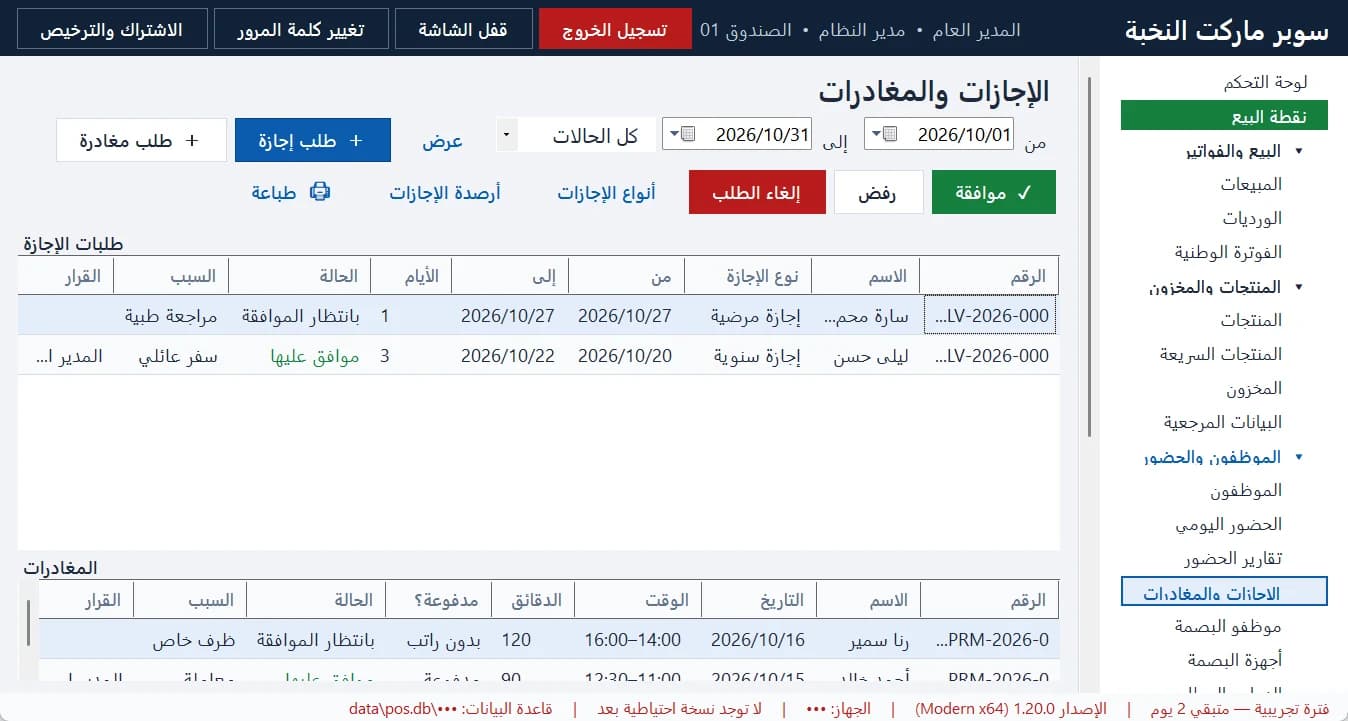Image resolution: width=1348 pixels, height=721 pixels.
Task: Click the blue طلب إجازة button
Action: tap(313, 141)
